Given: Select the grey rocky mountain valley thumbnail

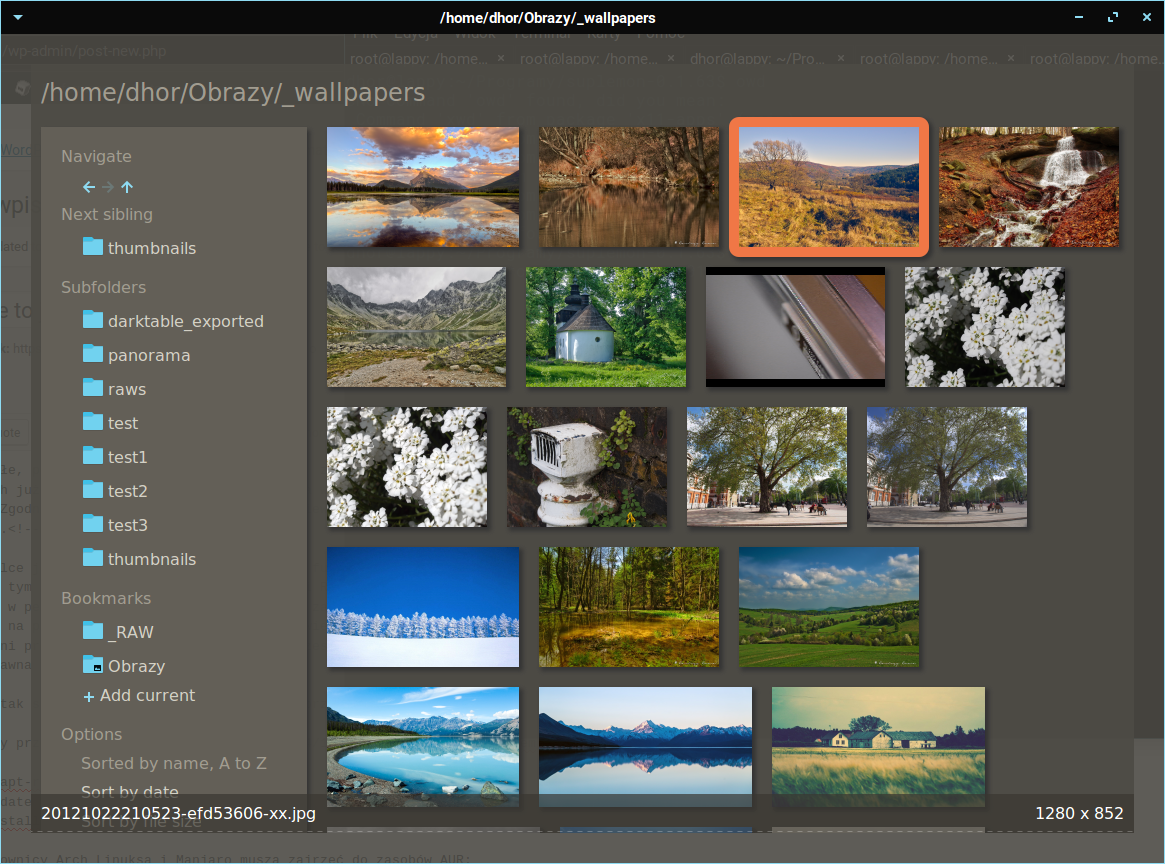Looking at the screenshot, I should coord(416,327).
